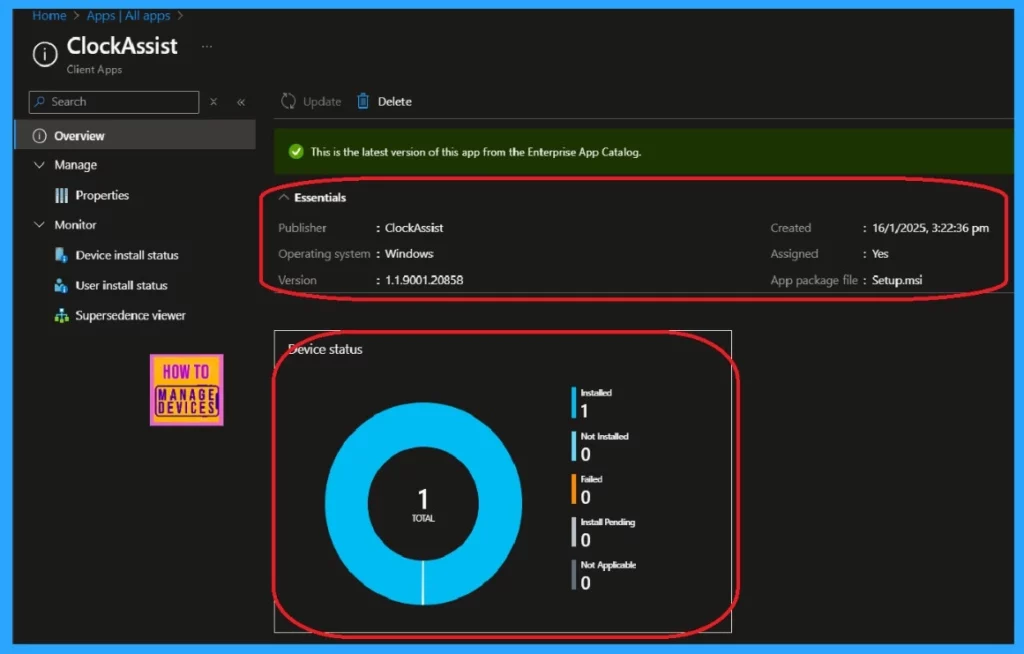The width and height of the screenshot is (1024, 654).
Task: Click the Not Installed legend entry
Action: click(x=600, y=446)
